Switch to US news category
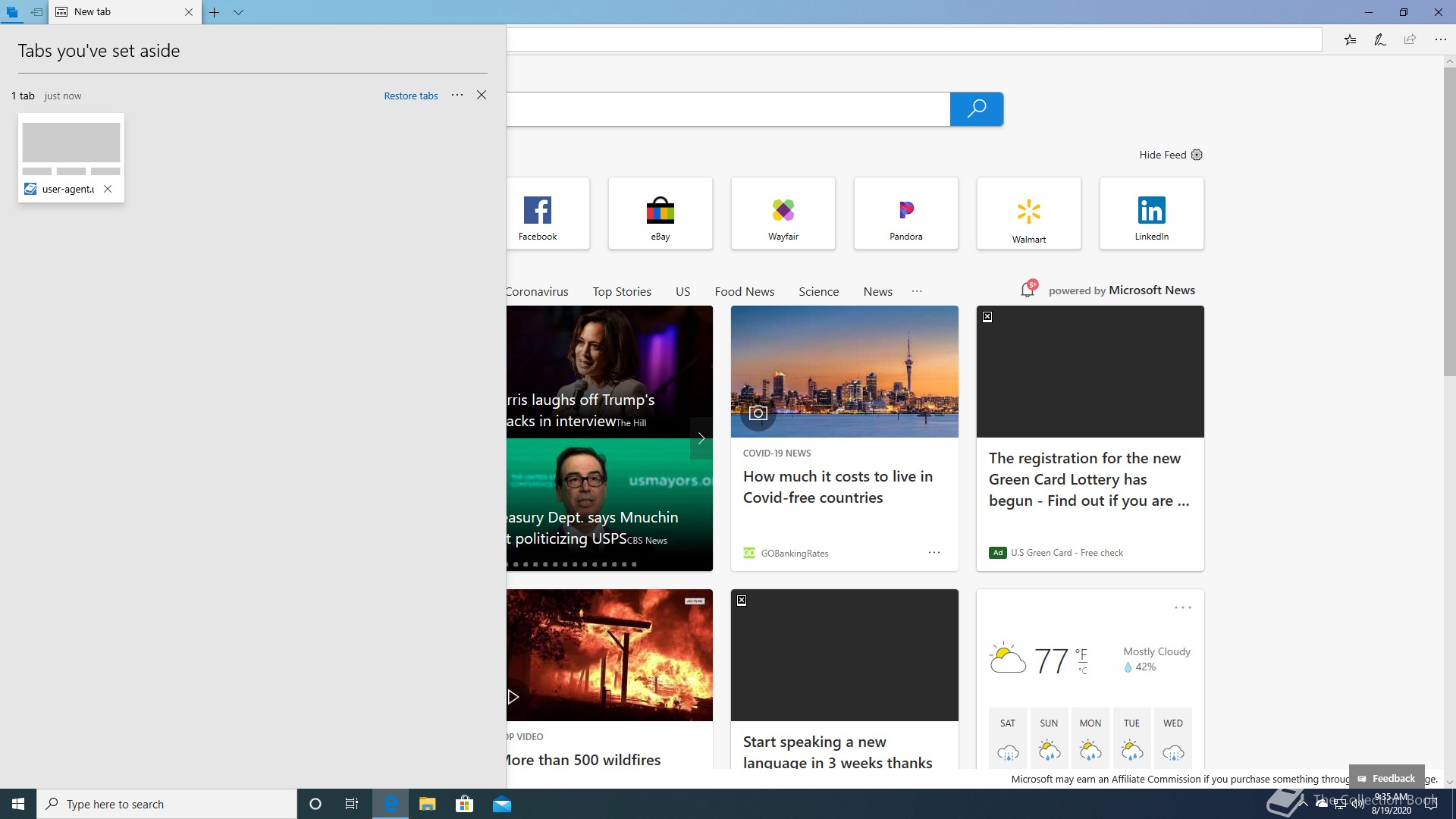 click(x=682, y=291)
